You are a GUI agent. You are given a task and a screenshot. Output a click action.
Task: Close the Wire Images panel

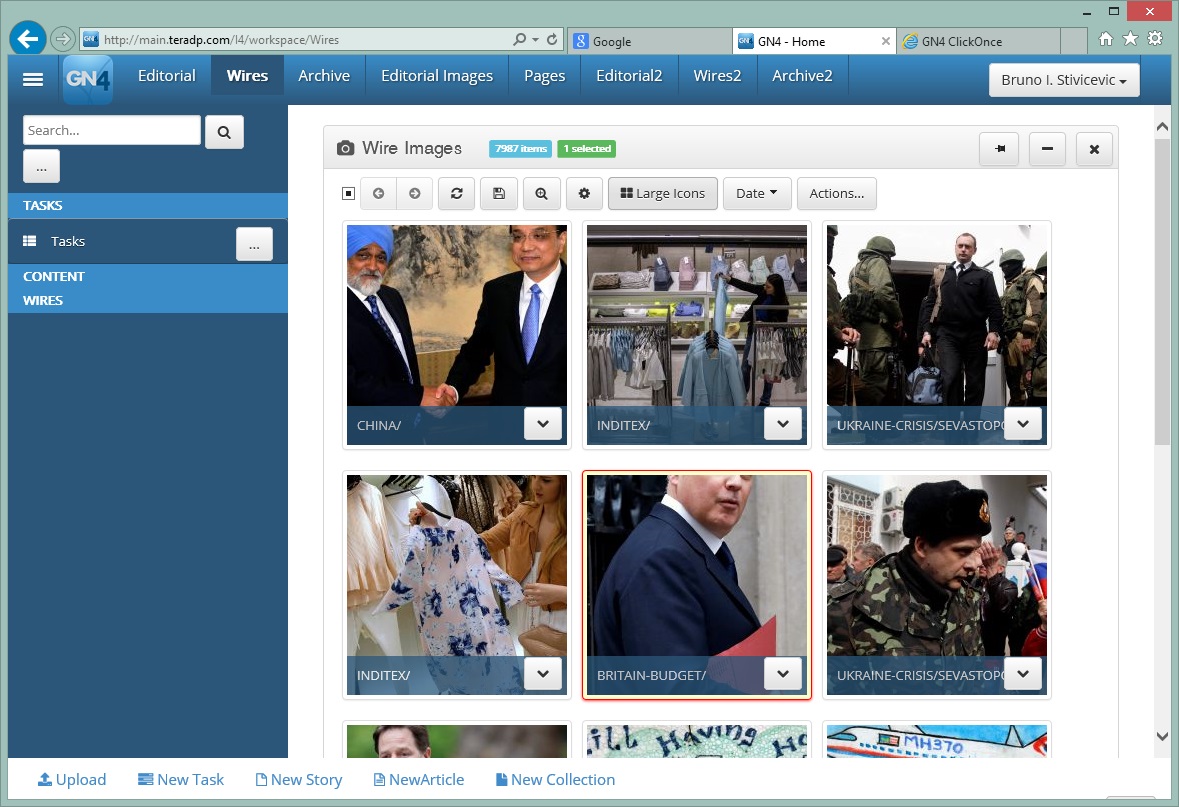point(1094,149)
